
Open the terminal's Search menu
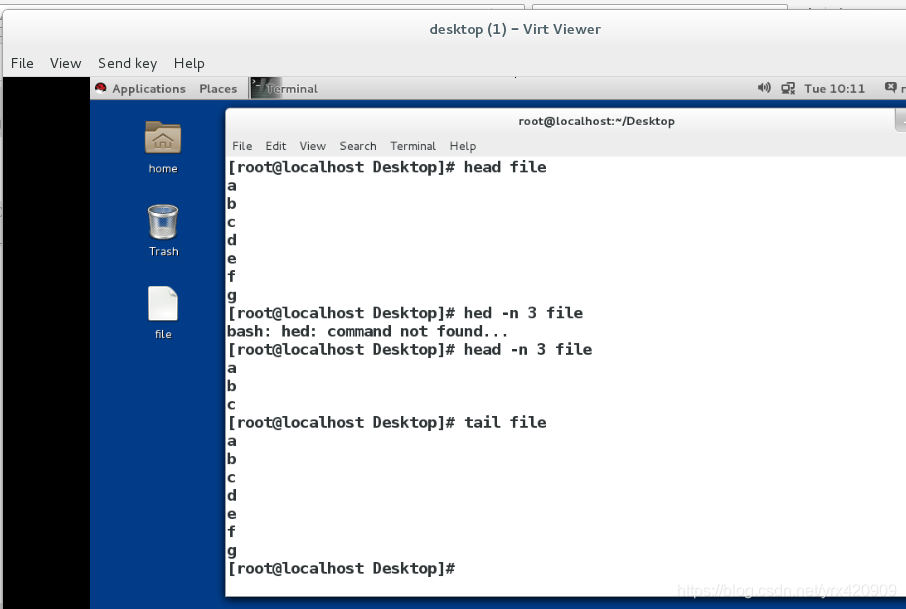pos(358,146)
